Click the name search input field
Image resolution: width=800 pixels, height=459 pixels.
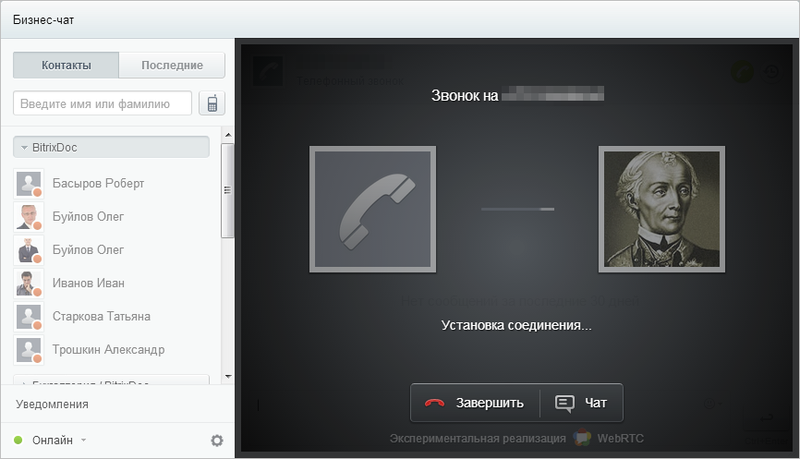103,104
